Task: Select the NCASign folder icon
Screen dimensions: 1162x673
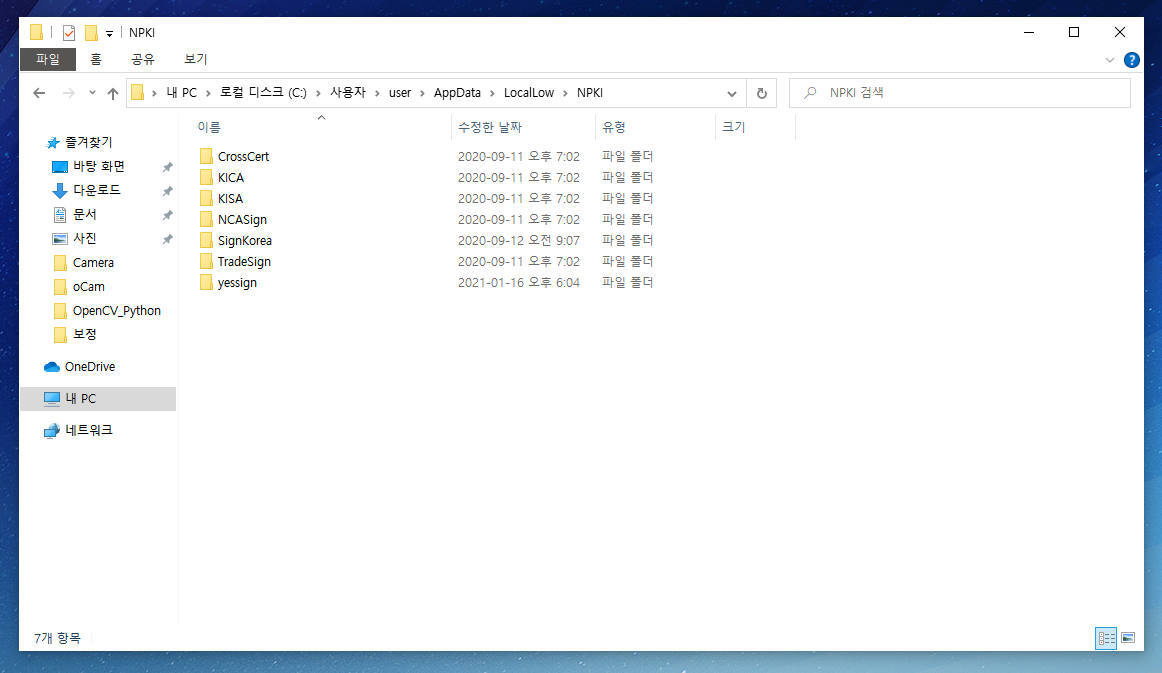Action: pos(206,219)
